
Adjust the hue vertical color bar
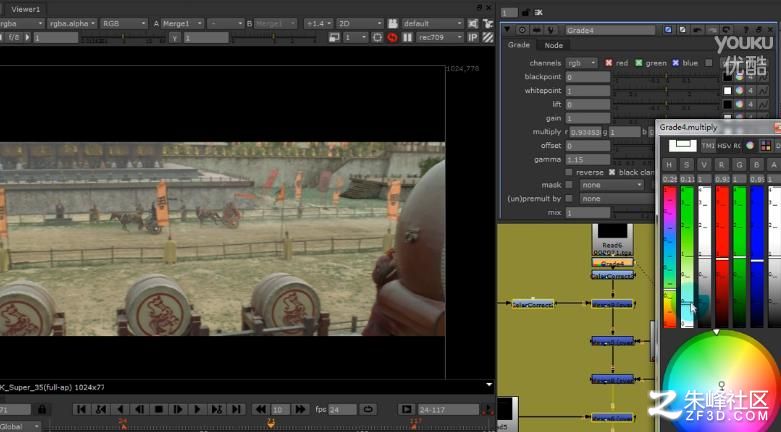click(x=670, y=257)
